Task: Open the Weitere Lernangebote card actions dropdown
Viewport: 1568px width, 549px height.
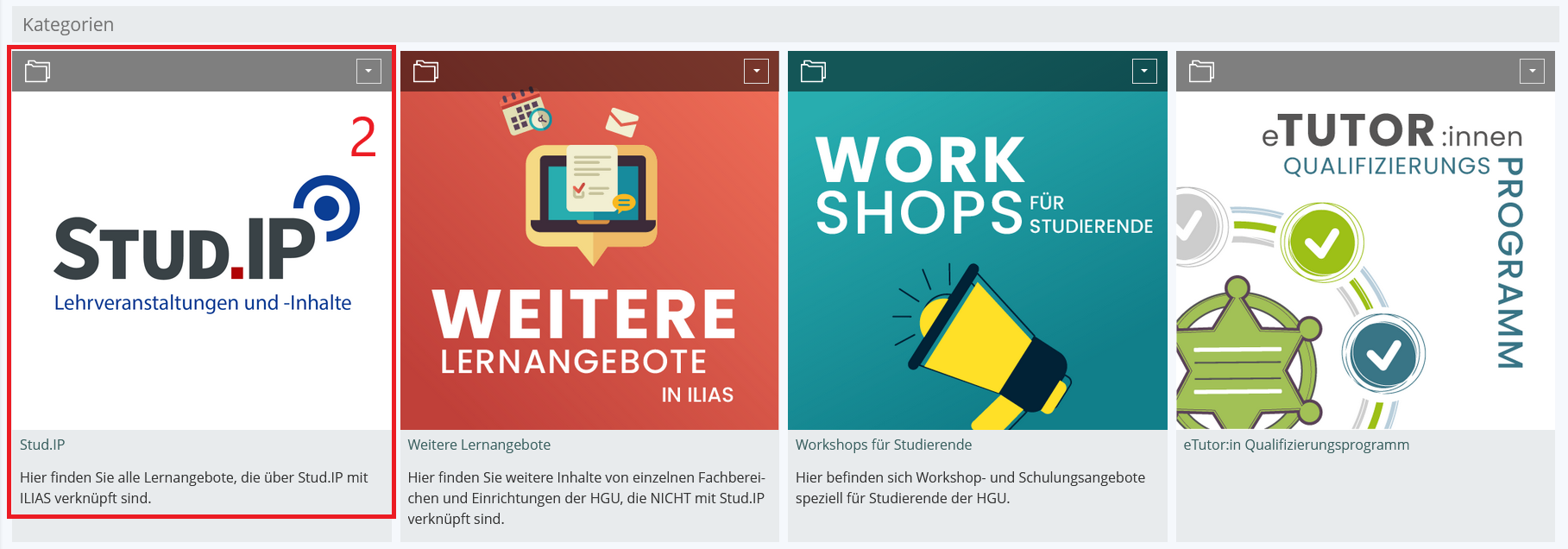Action: [756, 71]
